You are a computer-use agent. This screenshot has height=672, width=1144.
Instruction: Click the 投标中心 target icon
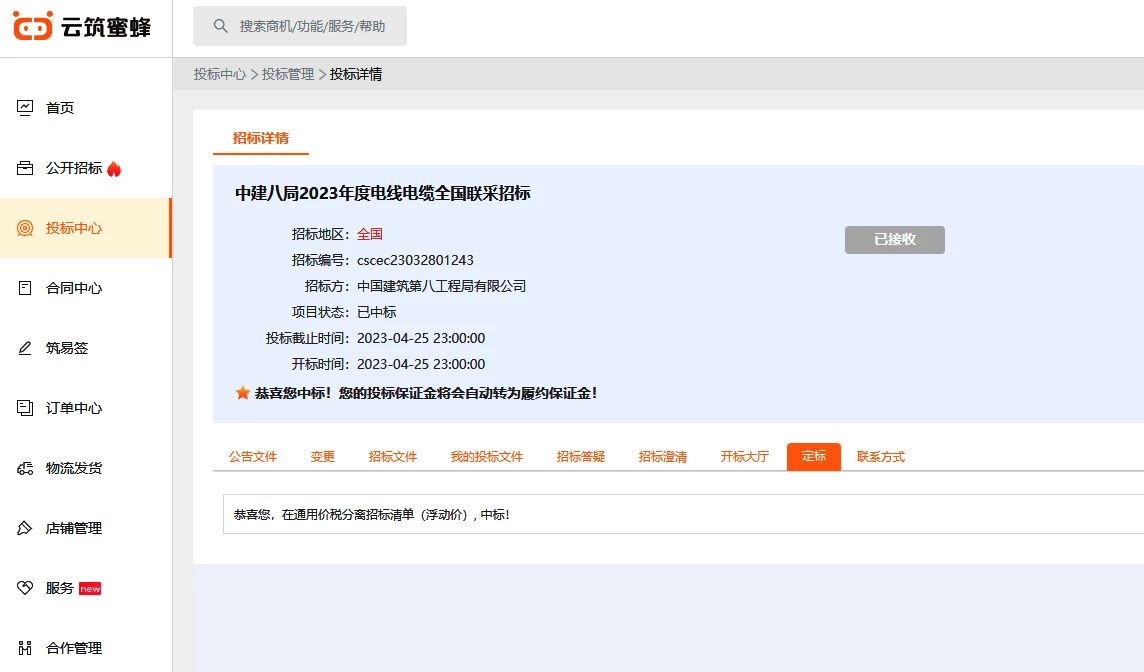[x=25, y=228]
